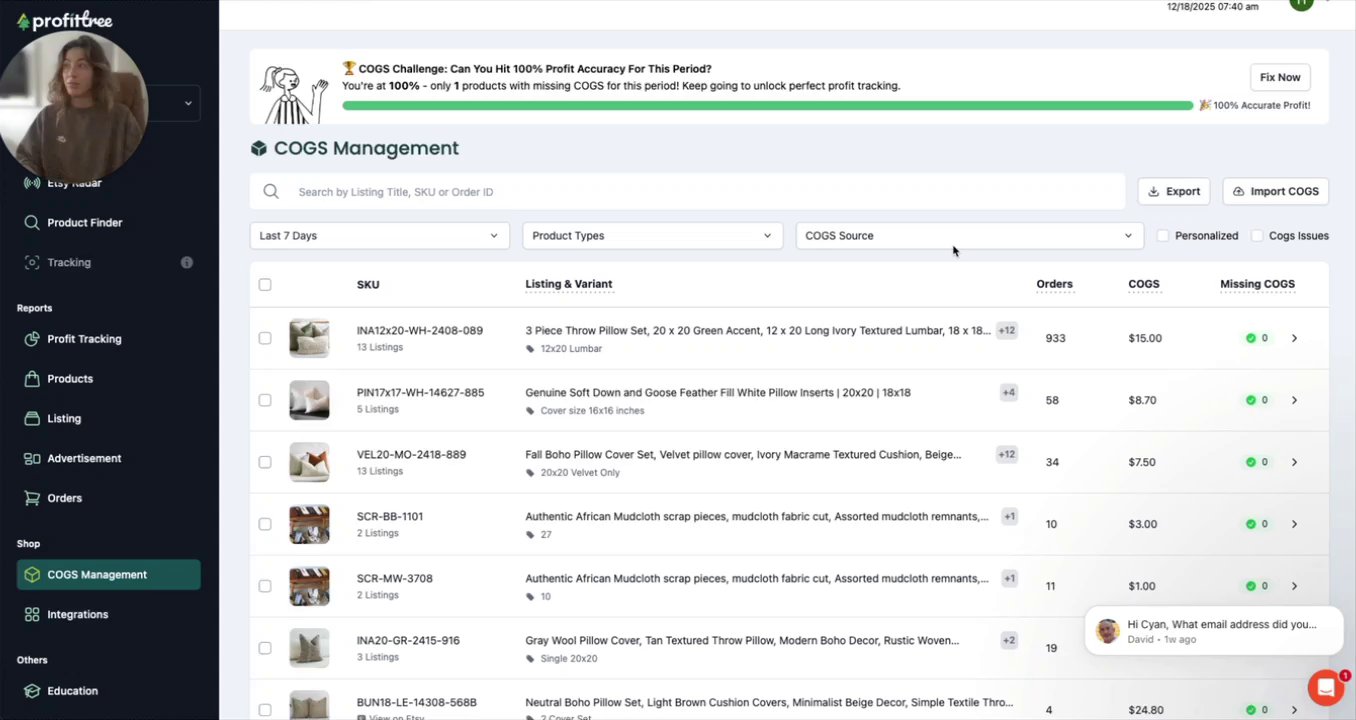
Task: Click the Profit Tree logo
Action: coord(67,21)
